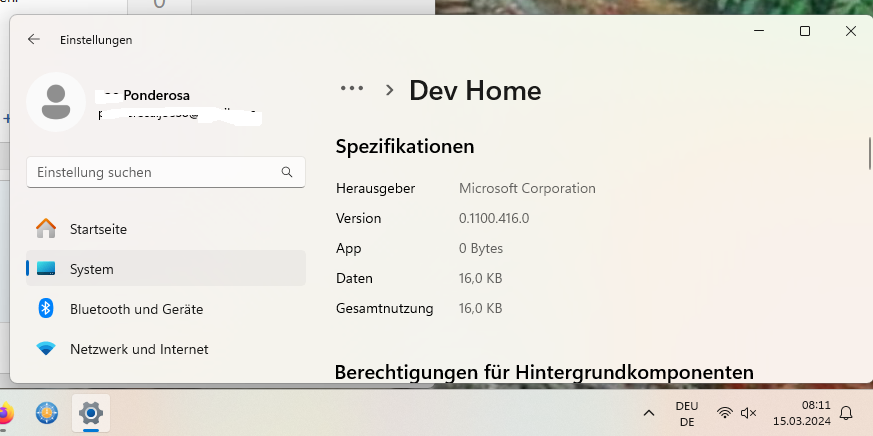Click the back arrow in Einstellungen
This screenshot has width=873, height=436.
pyautogui.click(x=34, y=40)
